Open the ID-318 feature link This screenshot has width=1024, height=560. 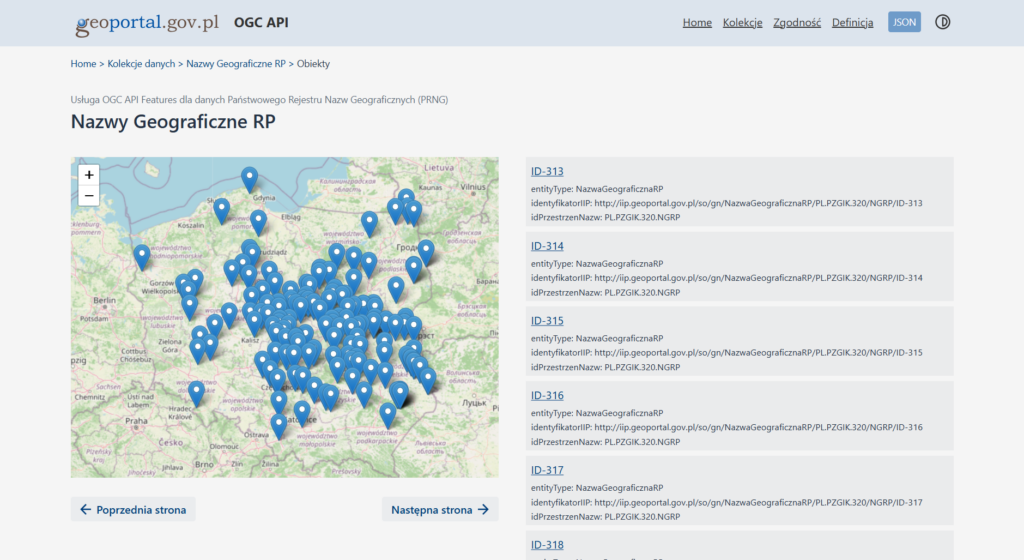pyautogui.click(x=547, y=545)
